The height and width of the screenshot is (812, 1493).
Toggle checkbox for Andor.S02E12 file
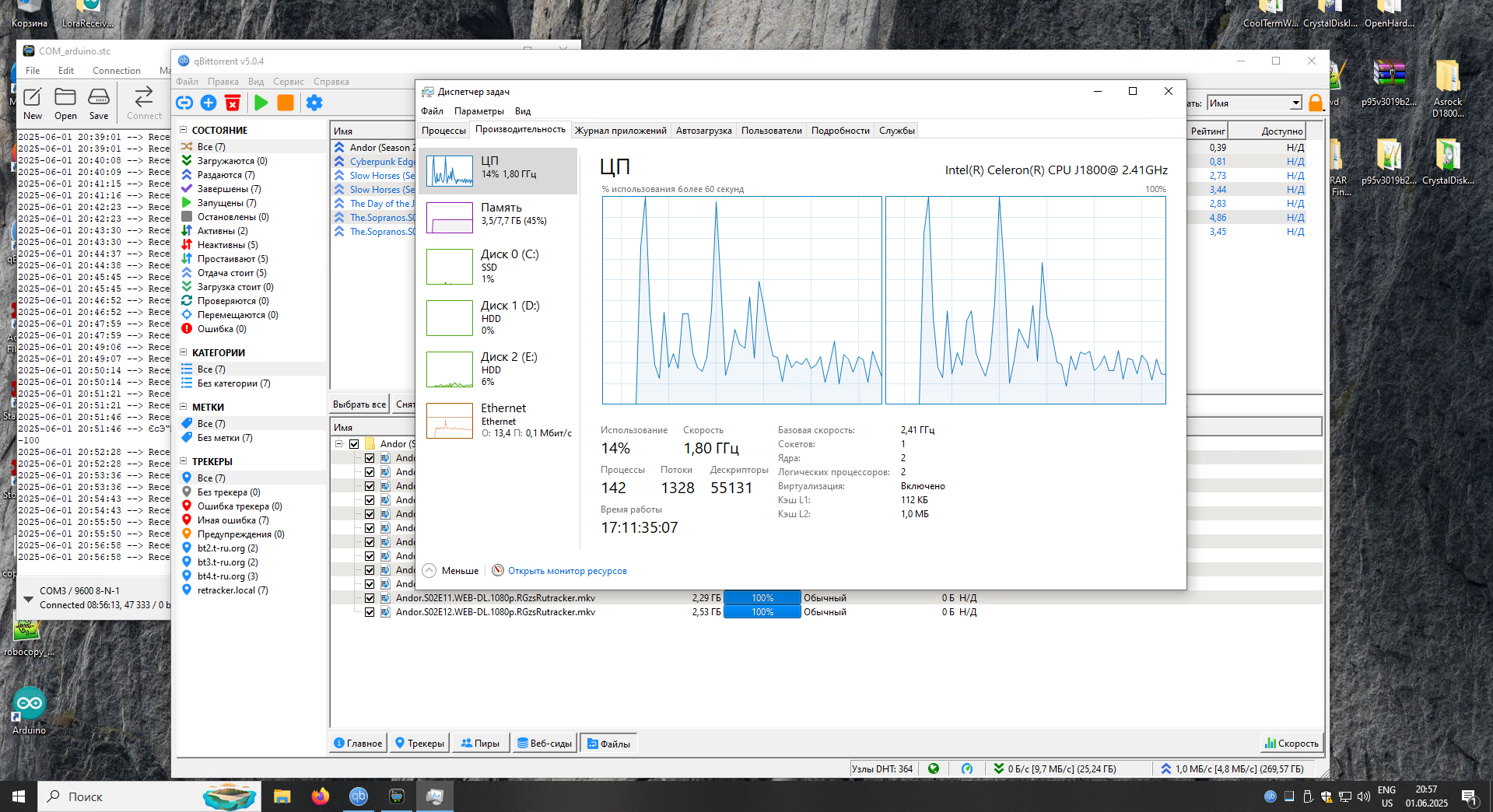point(370,612)
